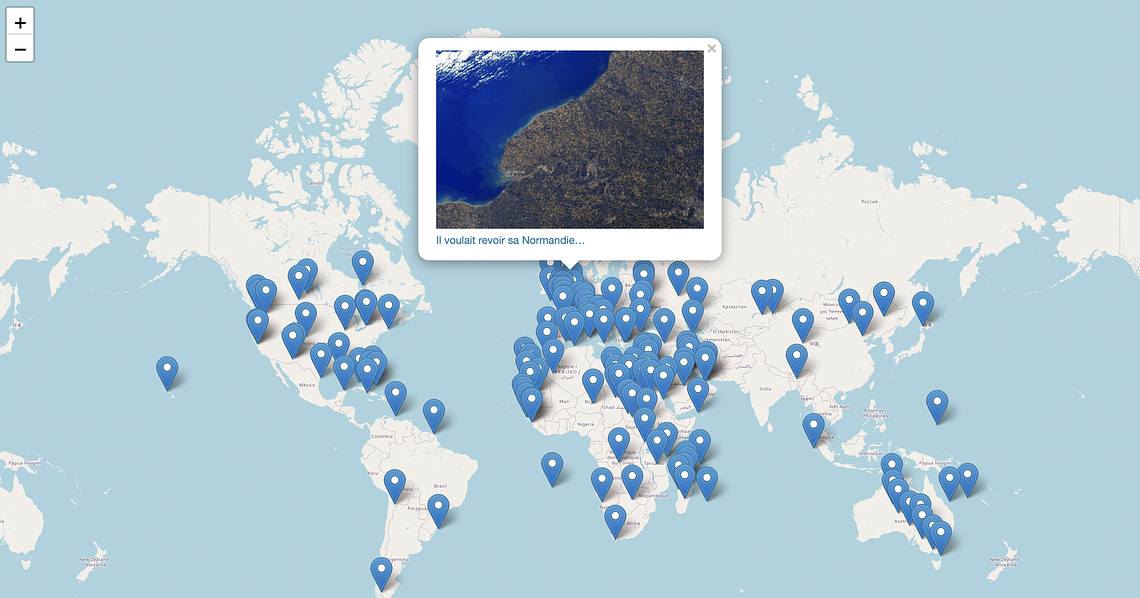Click the easternmost marker off northeastern Australia
The height and width of the screenshot is (598, 1140).
coord(967,478)
